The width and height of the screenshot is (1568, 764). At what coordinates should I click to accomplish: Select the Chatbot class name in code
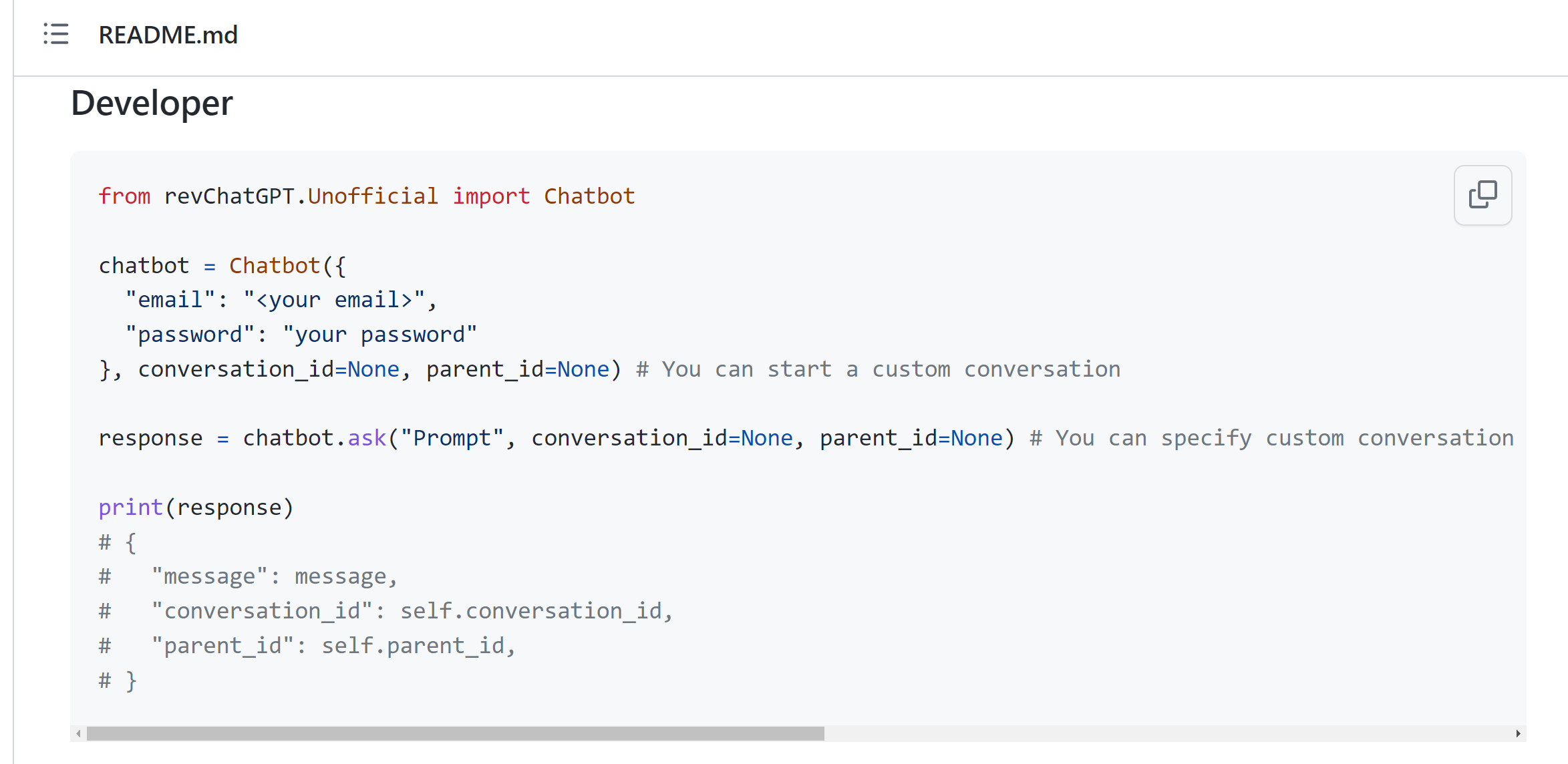tap(274, 264)
